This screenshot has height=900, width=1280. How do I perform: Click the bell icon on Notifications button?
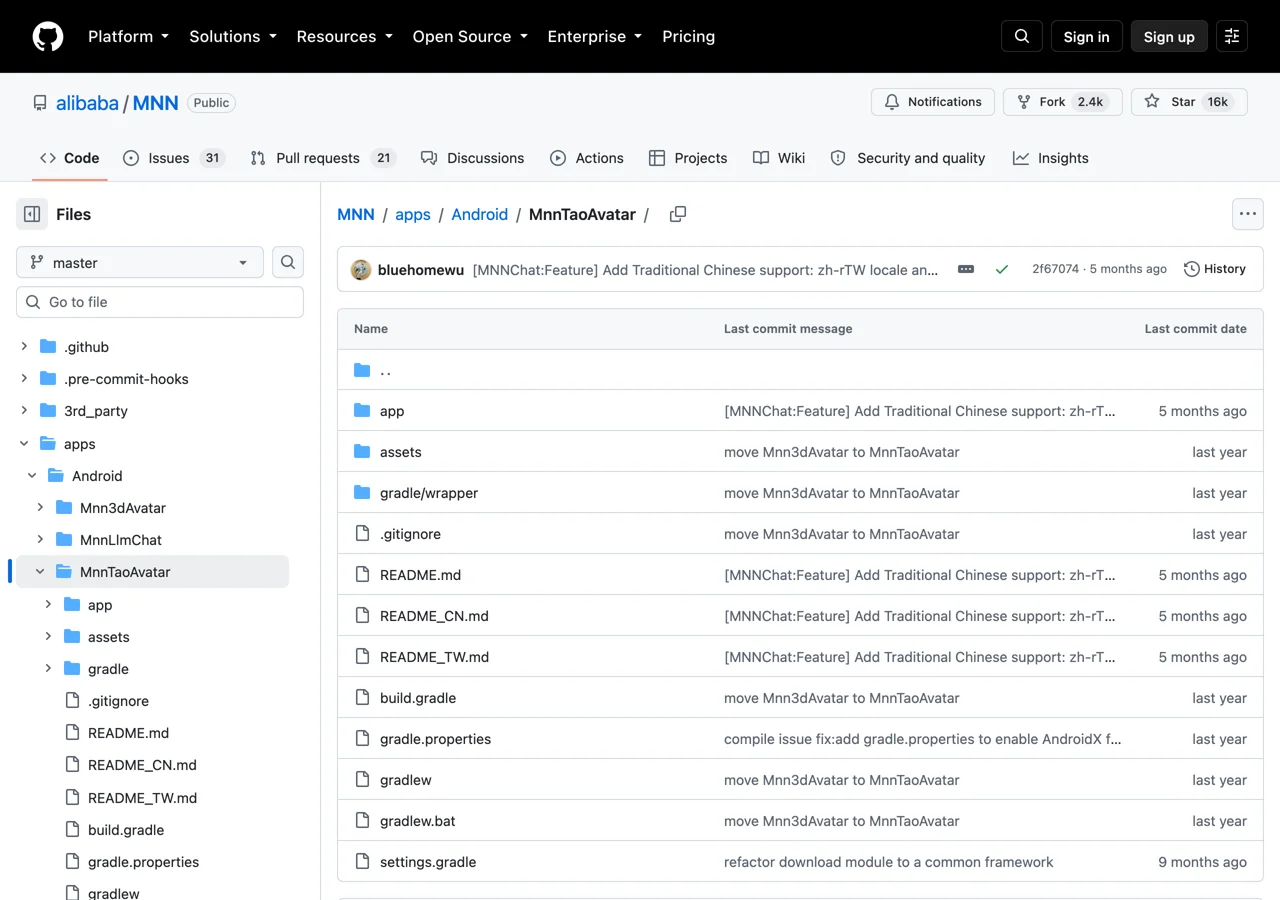coord(892,102)
